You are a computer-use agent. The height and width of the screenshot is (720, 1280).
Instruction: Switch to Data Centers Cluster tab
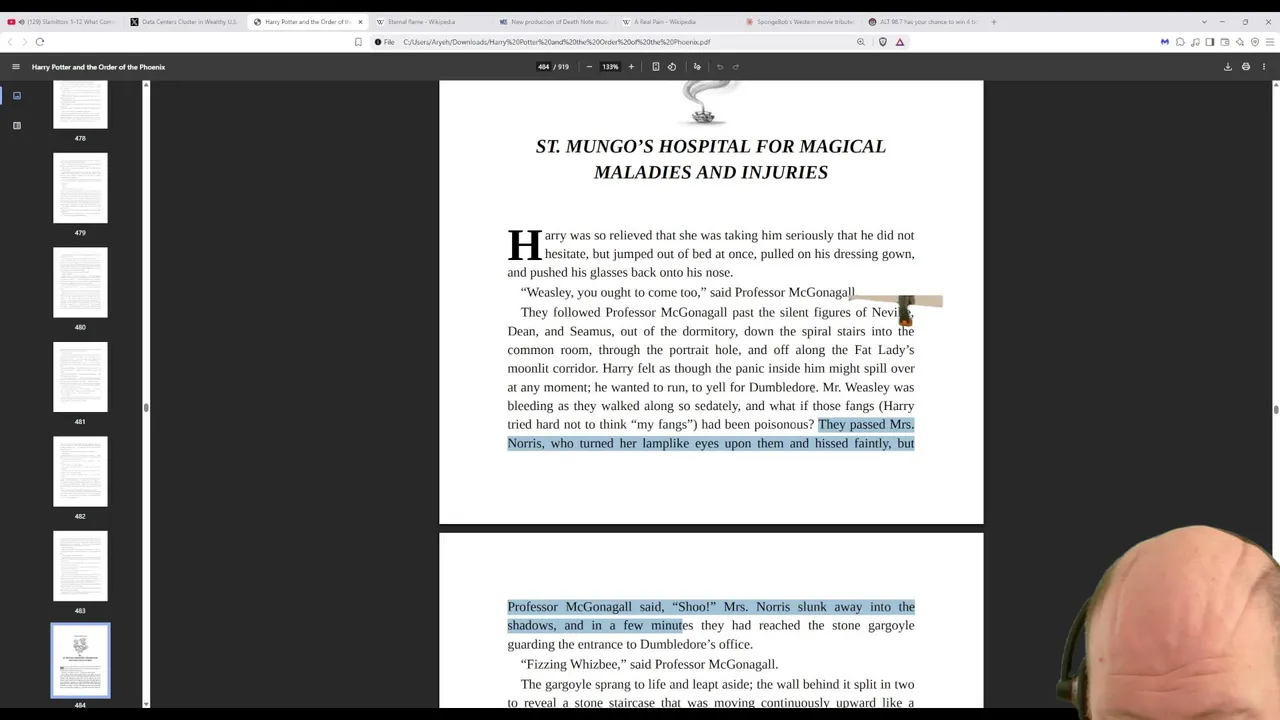(x=185, y=21)
